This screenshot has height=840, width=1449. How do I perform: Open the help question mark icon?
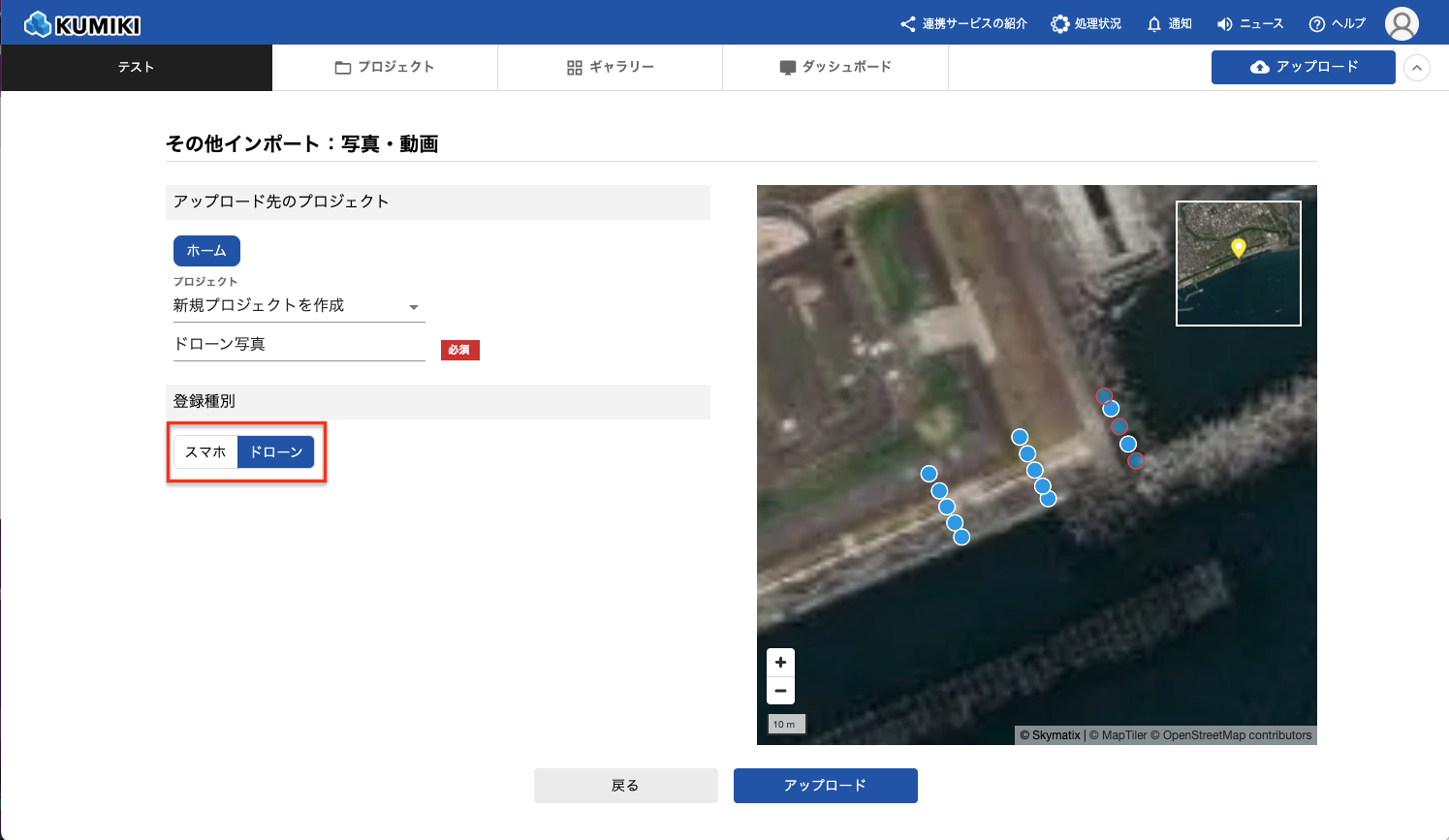[x=1316, y=24]
